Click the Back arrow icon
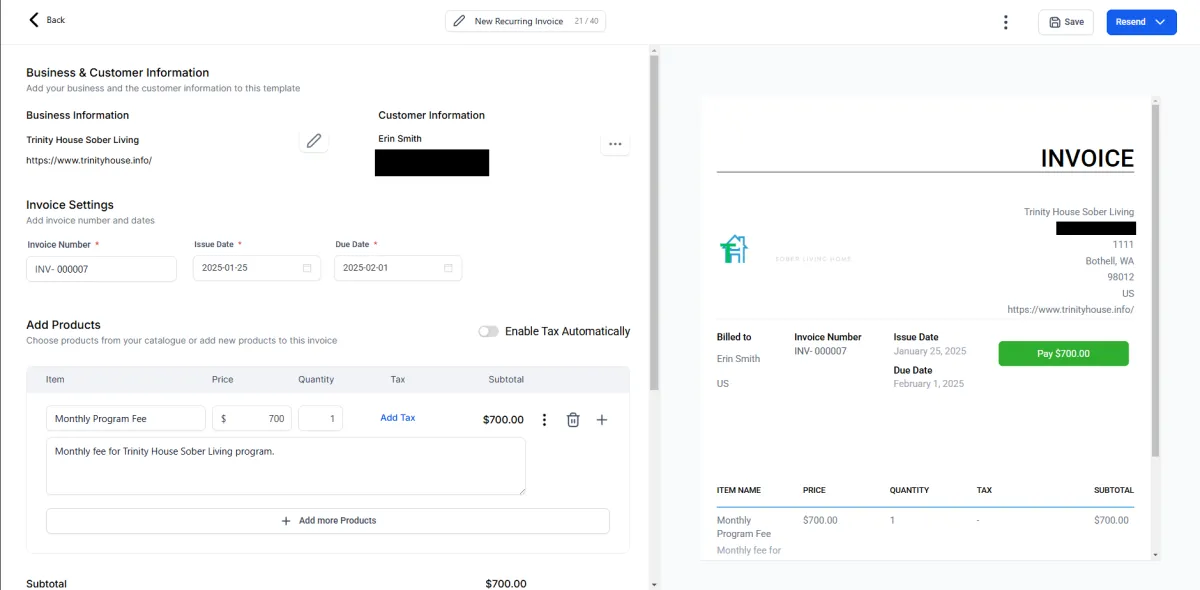 [x=34, y=20]
